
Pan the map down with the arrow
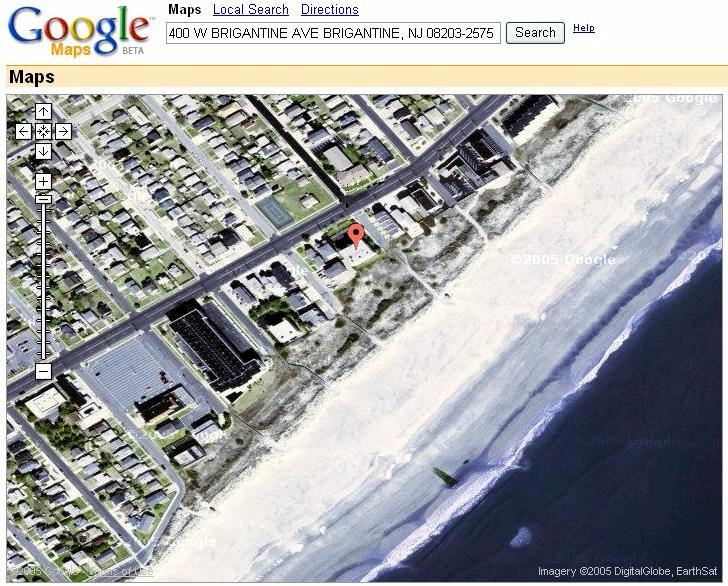point(43,151)
